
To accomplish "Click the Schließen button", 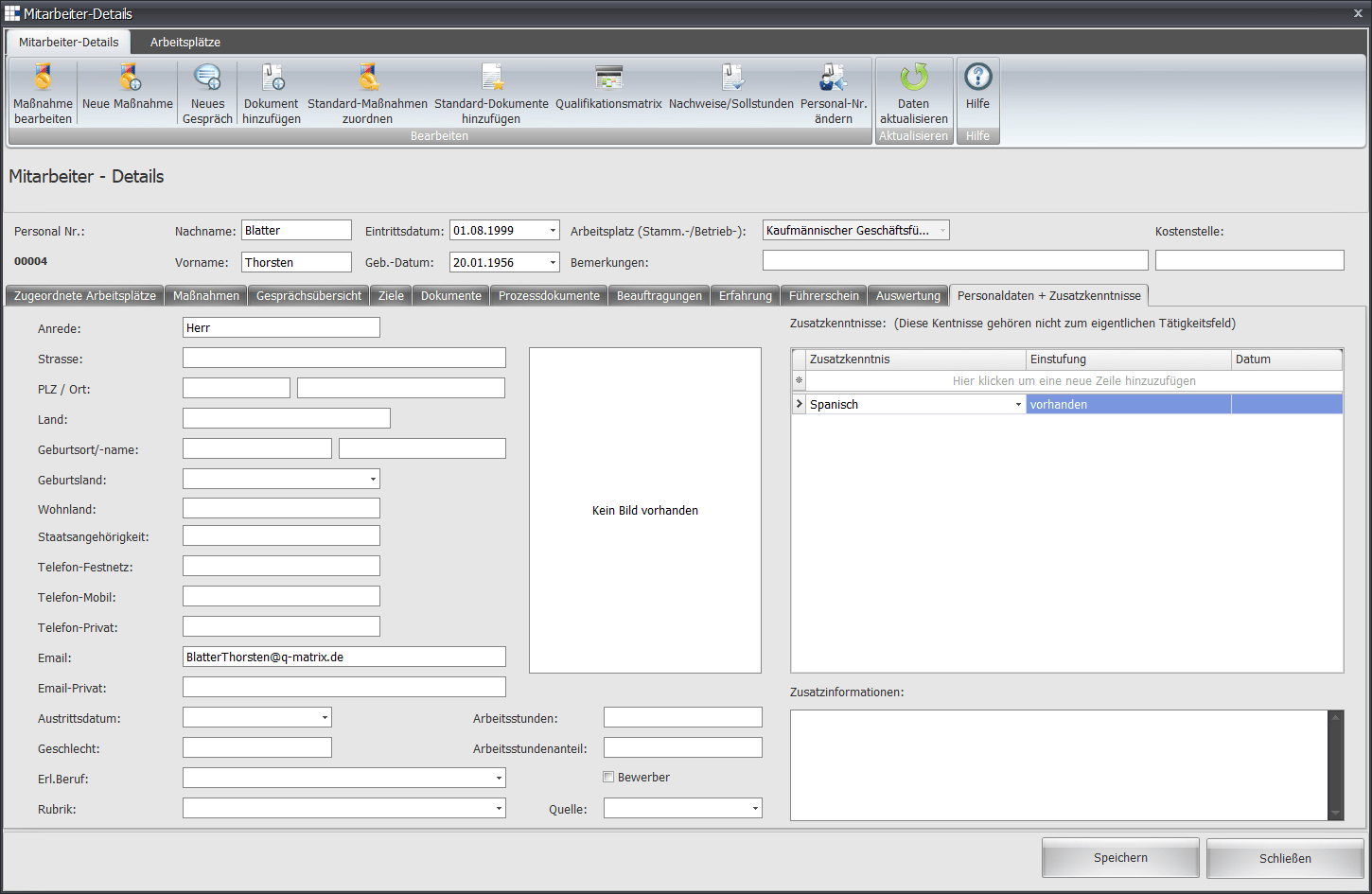I will (x=1285, y=859).
